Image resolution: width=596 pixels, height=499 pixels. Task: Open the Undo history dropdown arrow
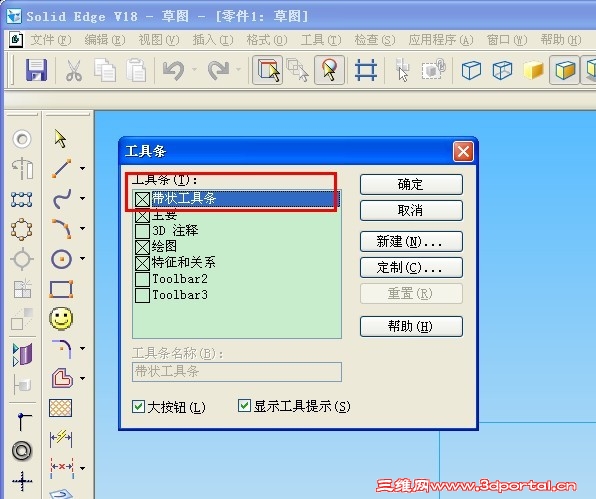pyautogui.click(x=194, y=70)
